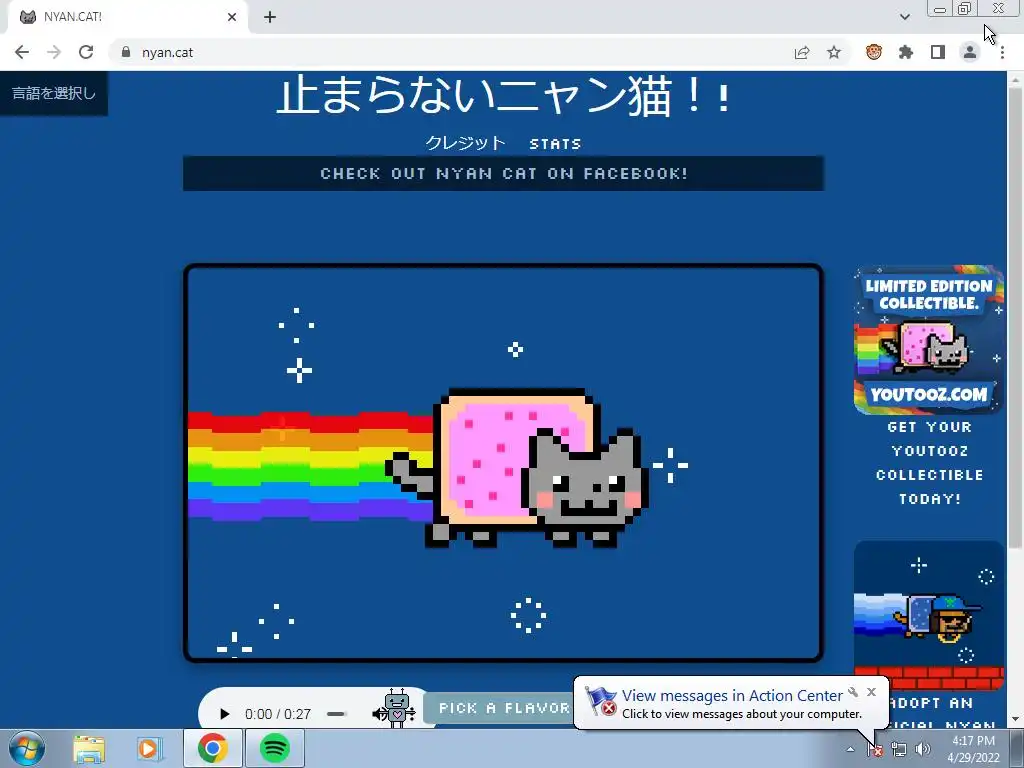Open the monkey extension icon
This screenshot has height=768, width=1024.
874,52
